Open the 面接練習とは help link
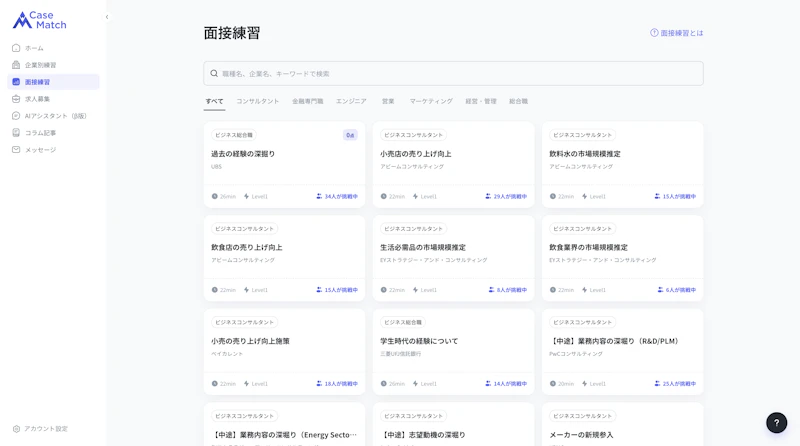Image resolution: width=800 pixels, height=446 pixels. click(x=677, y=33)
